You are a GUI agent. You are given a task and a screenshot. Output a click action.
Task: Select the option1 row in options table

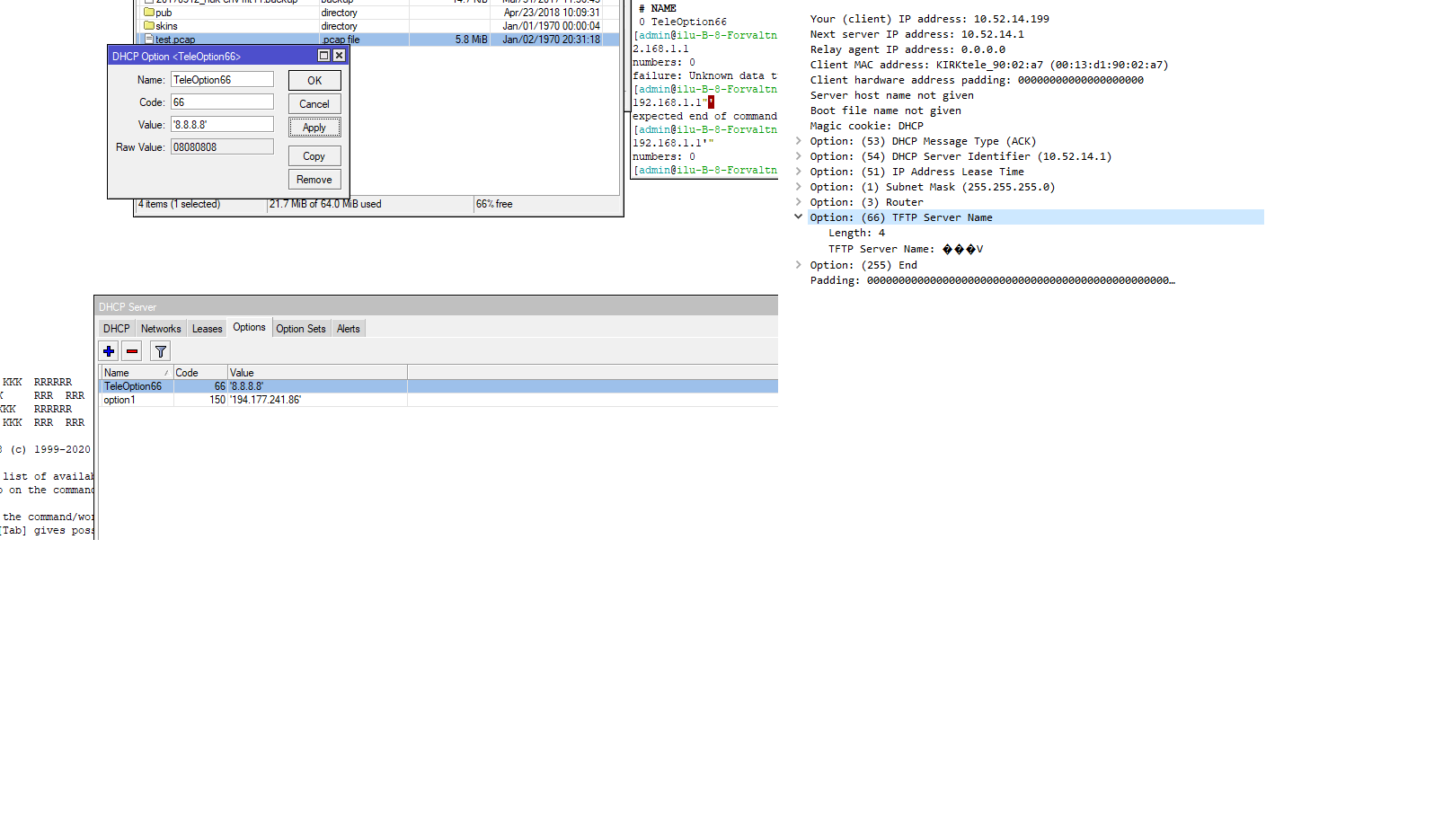point(438,400)
